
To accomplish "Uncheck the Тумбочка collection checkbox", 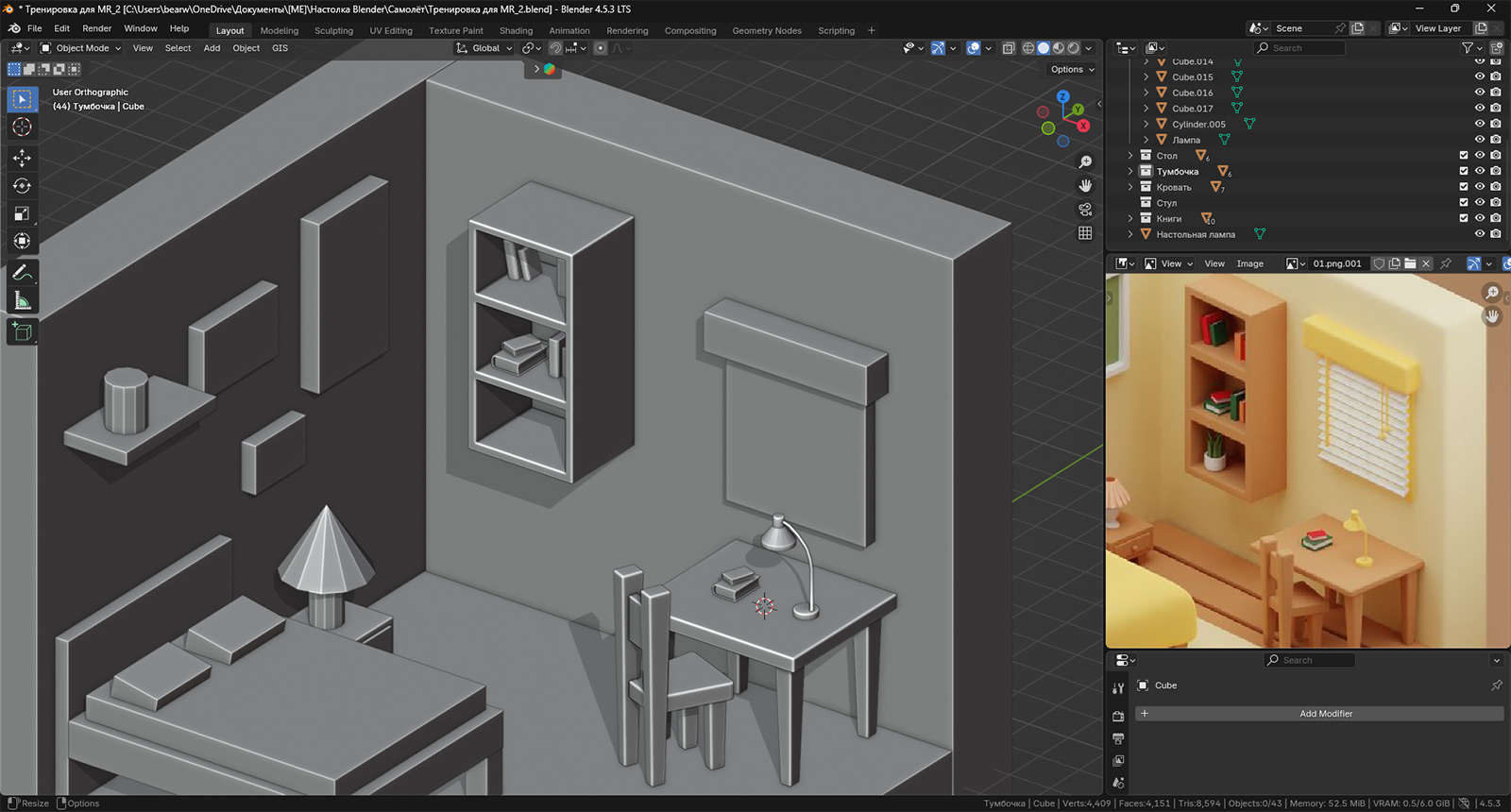I will pyautogui.click(x=1464, y=171).
